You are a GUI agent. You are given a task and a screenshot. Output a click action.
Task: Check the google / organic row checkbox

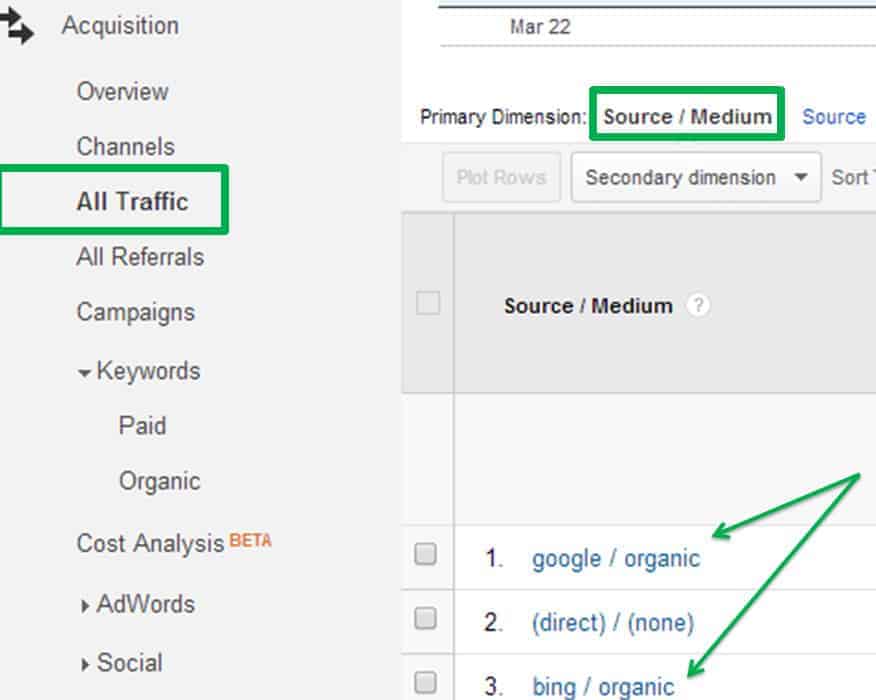click(x=426, y=554)
